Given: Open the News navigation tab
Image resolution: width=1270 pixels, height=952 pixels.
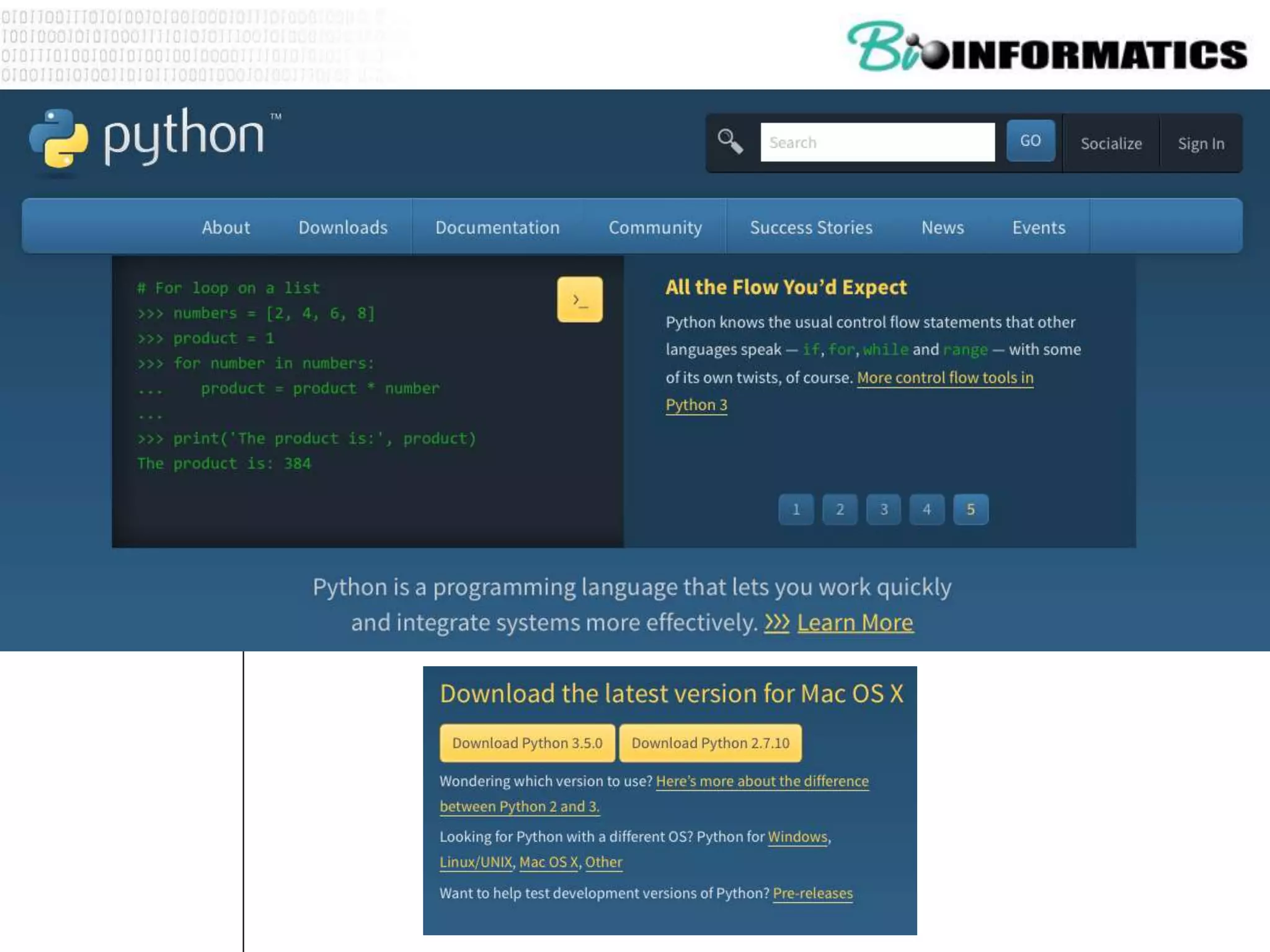Looking at the screenshot, I should pos(943,227).
